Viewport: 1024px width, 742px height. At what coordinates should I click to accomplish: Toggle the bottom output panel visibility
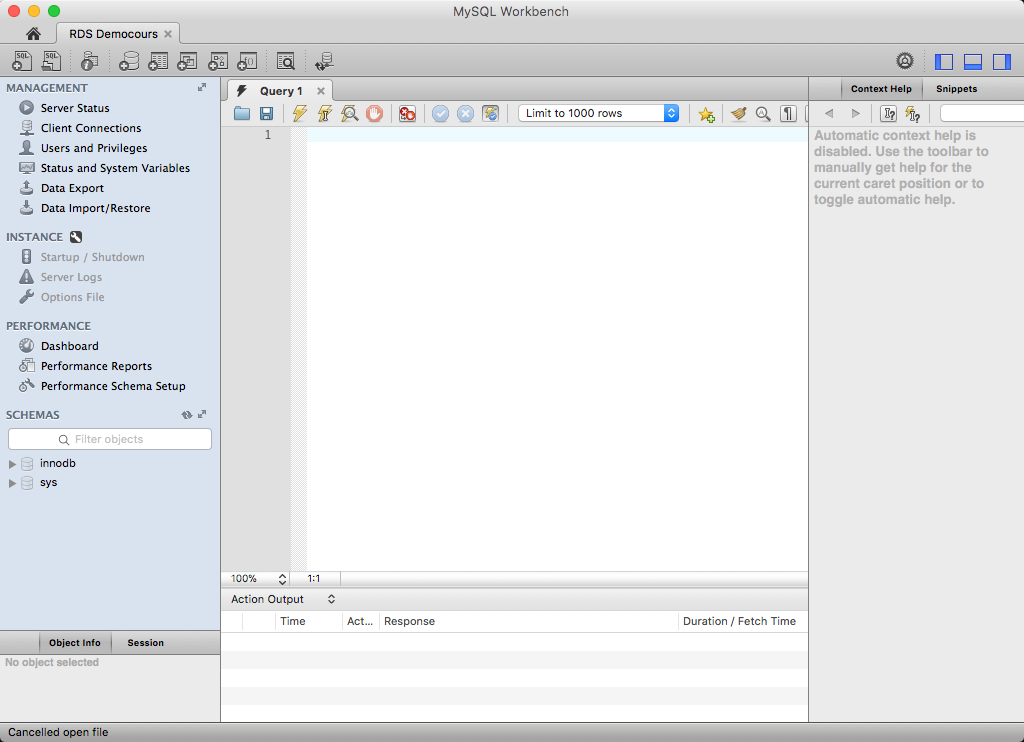(x=973, y=62)
